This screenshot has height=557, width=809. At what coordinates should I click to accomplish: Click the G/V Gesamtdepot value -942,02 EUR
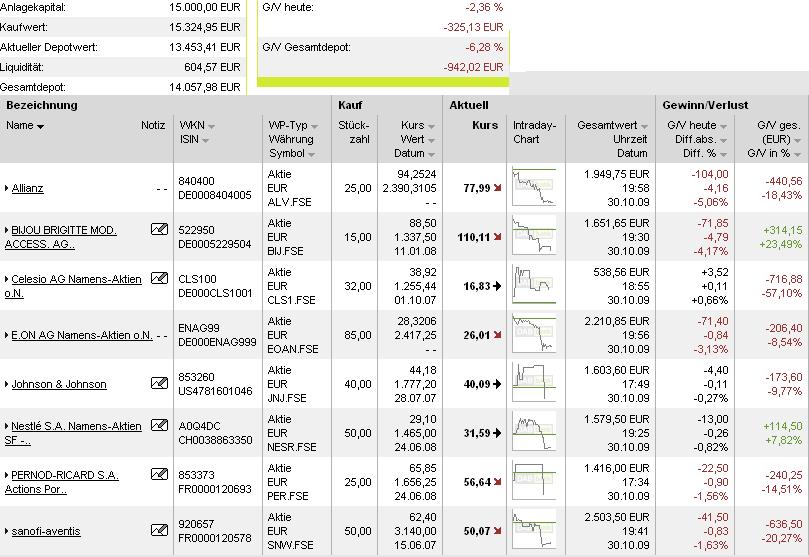pyautogui.click(x=473, y=67)
